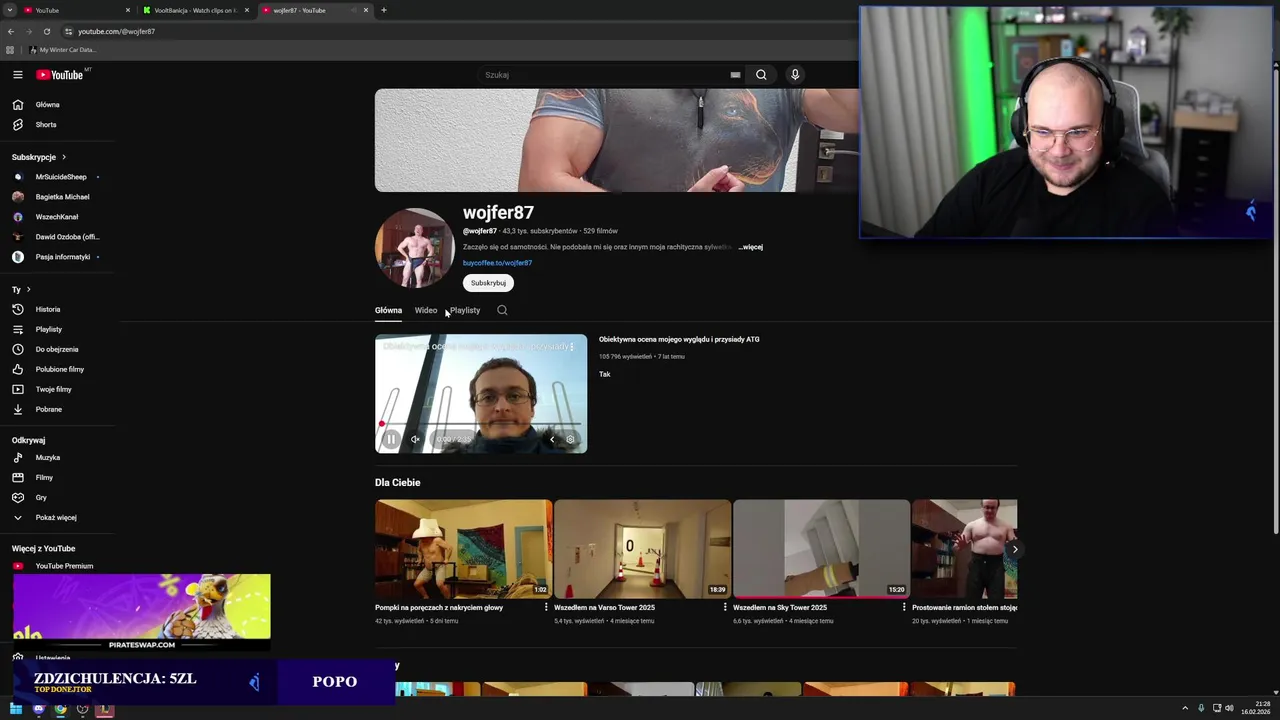Click the Subskrybuj button
The width and height of the screenshot is (1280, 720).
tap(488, 283)
